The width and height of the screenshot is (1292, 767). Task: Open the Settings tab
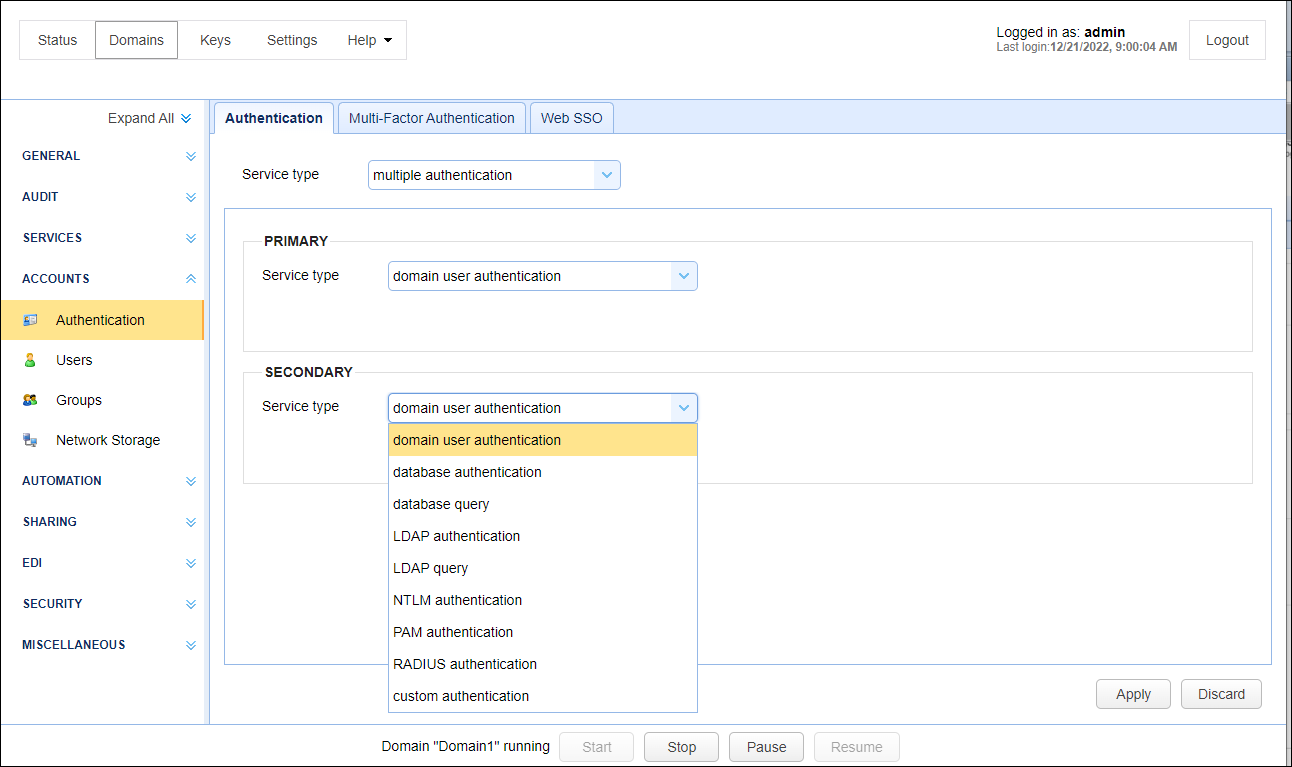point(292,40)
